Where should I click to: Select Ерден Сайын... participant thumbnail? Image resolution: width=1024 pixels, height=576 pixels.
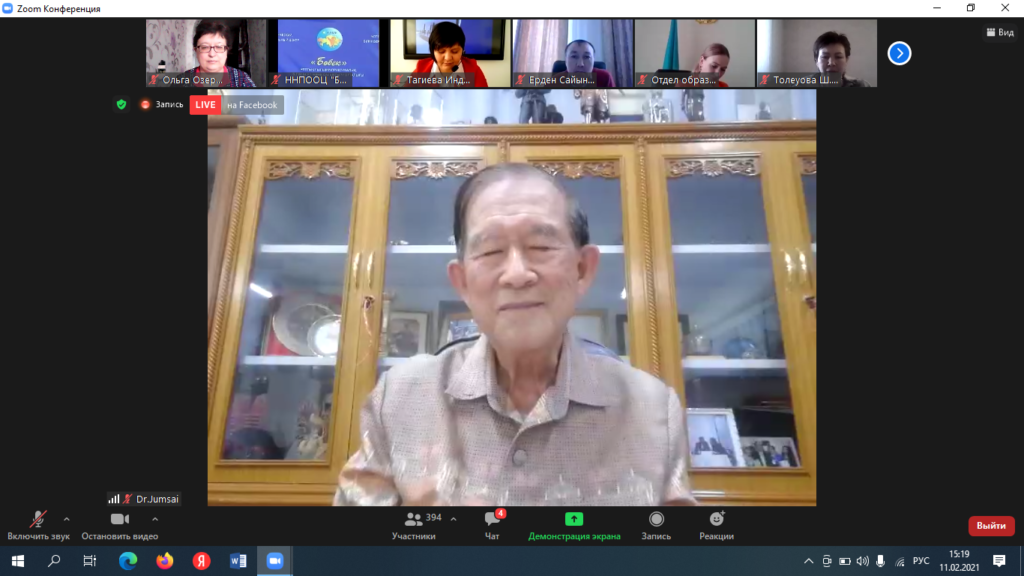click(573, 53)
